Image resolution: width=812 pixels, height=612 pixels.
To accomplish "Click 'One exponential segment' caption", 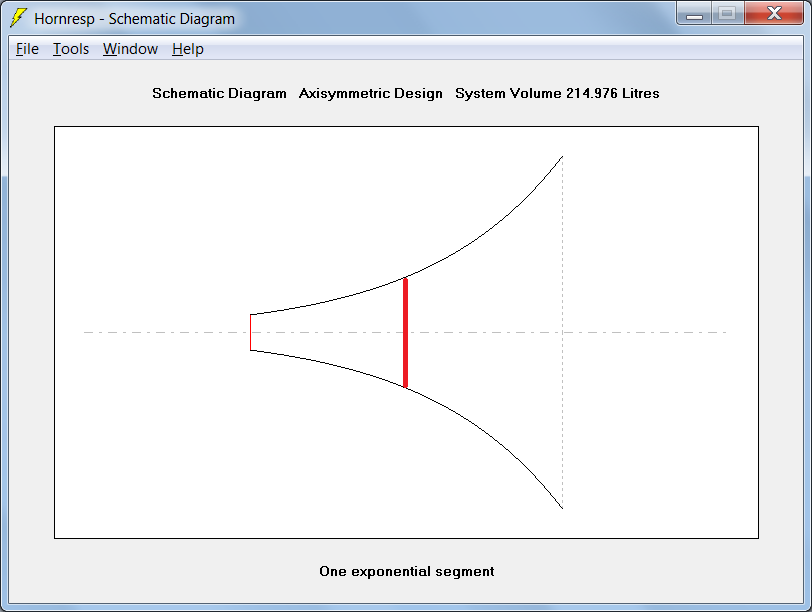I will click(x=407, y=571).
